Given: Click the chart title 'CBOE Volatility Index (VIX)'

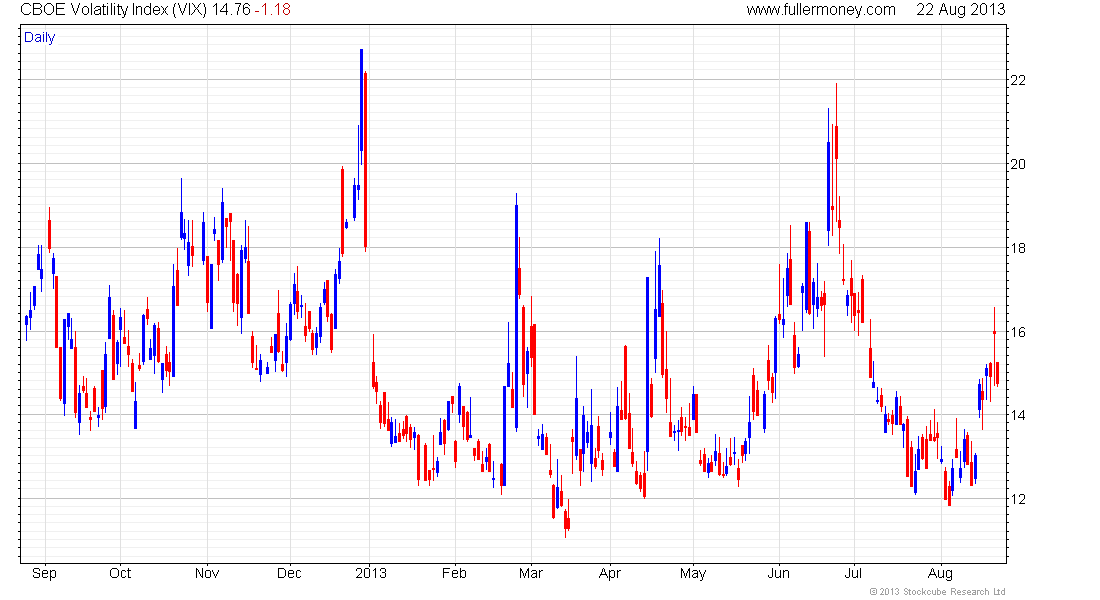Looking at the screenshot, I should tap(113, 10).
